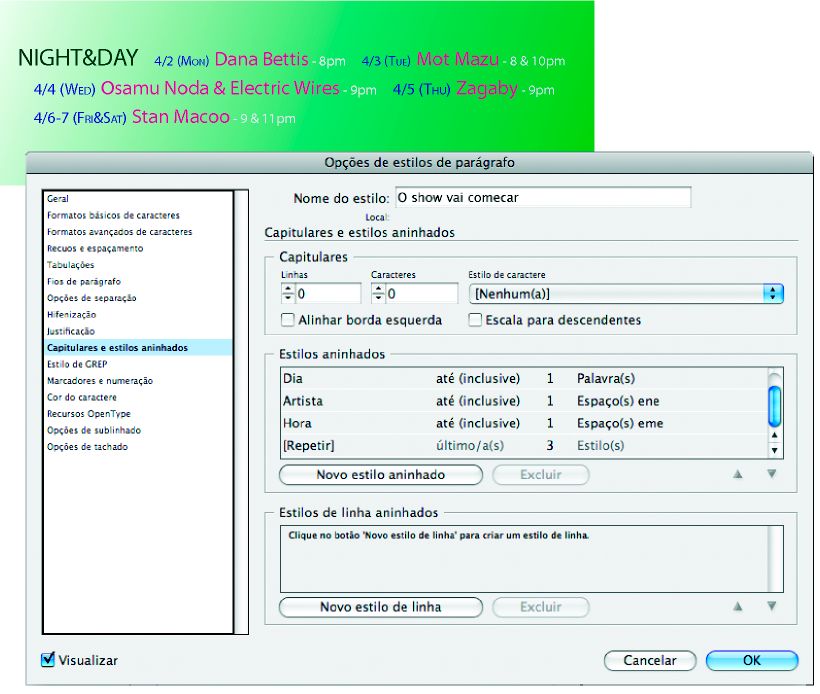Click Palavra(s) in the Dia row
Viewport: 820px width, 694px height.
tap(606, 379)
